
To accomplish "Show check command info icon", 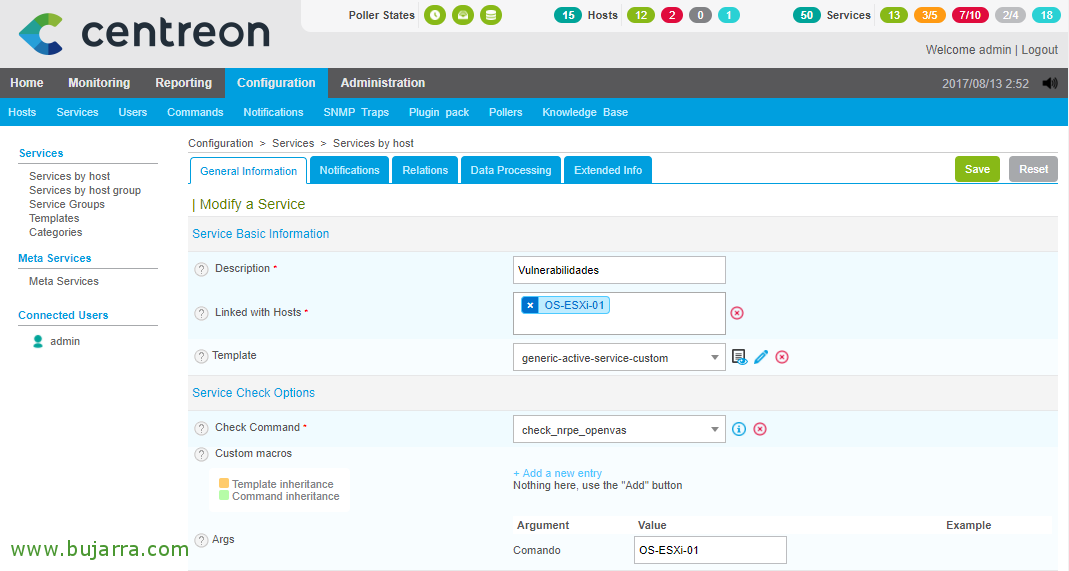I will point(739,429).
